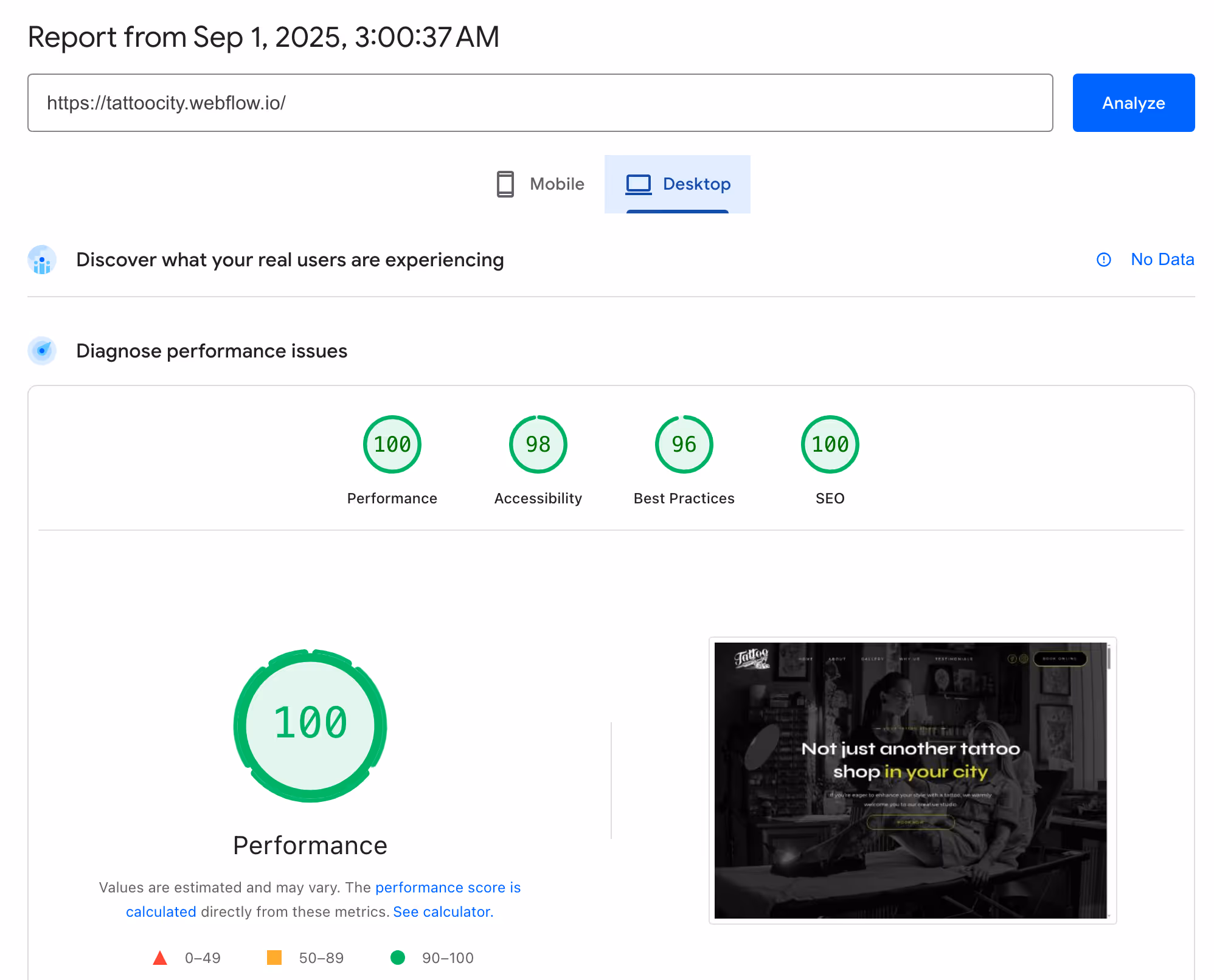
Task: Click the desktop laptop icon
Action: [x=638, y=184]
